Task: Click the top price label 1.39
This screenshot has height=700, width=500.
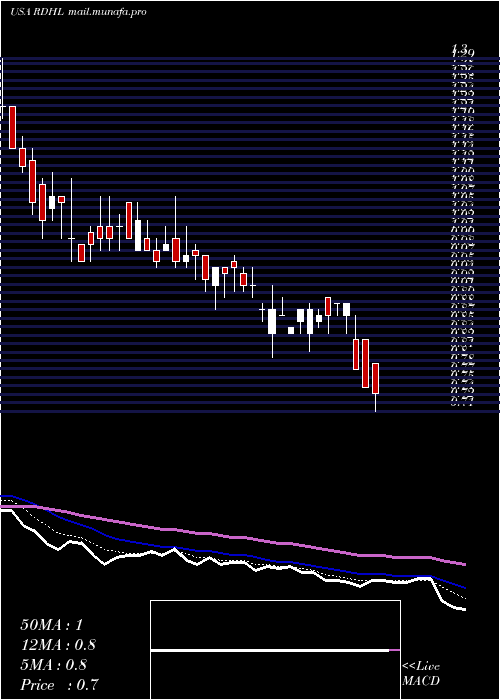Action: [462, 51]
